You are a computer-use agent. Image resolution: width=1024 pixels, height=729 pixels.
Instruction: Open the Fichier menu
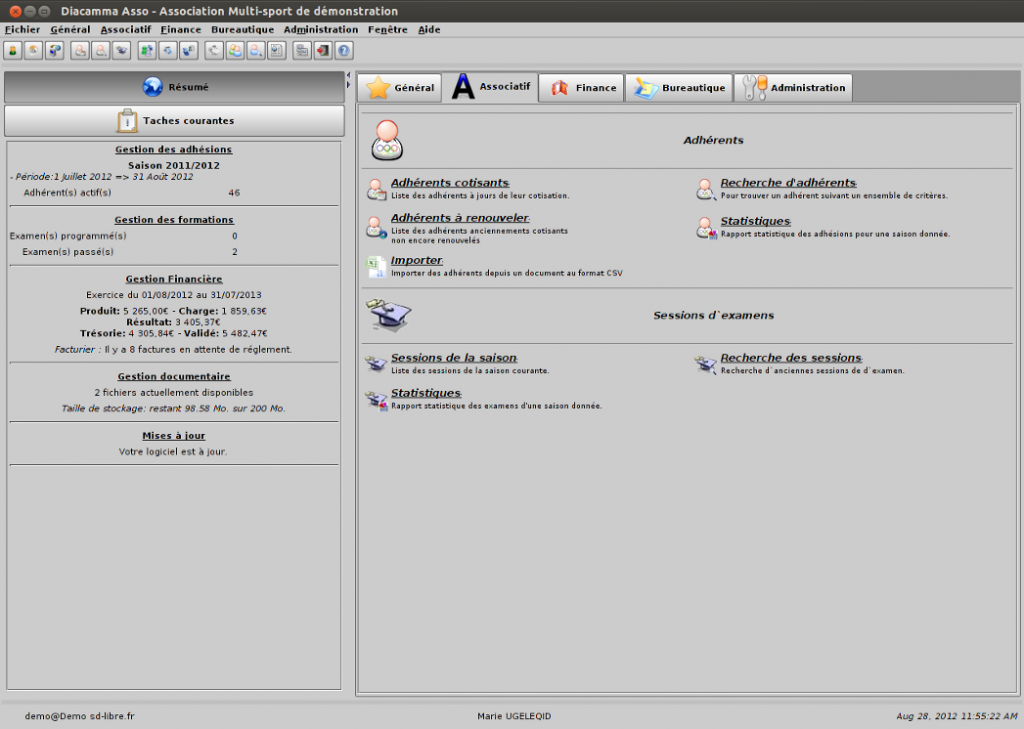pyautogui.click(x=22, y=29)
